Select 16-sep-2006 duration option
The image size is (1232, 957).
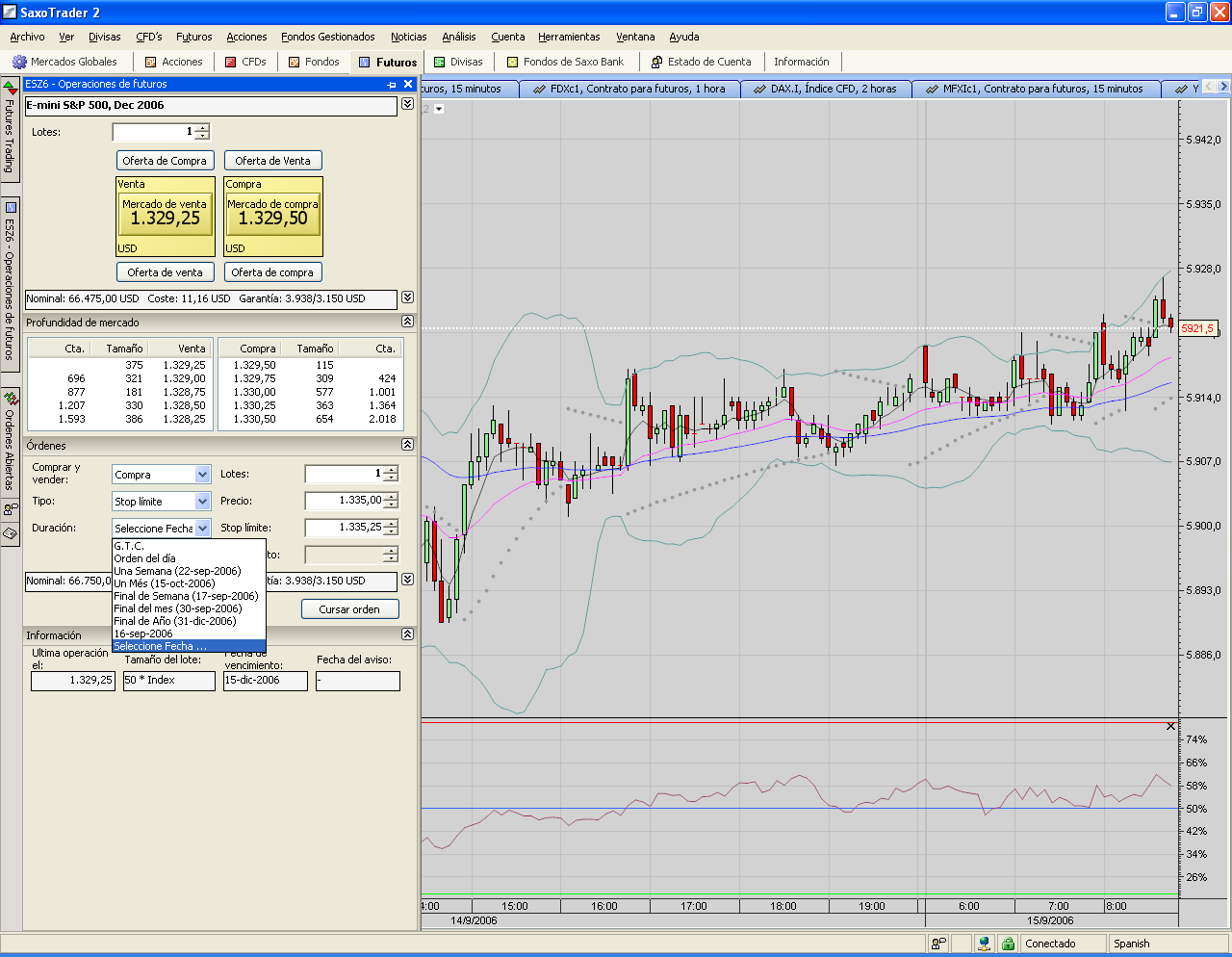[189, 634]
